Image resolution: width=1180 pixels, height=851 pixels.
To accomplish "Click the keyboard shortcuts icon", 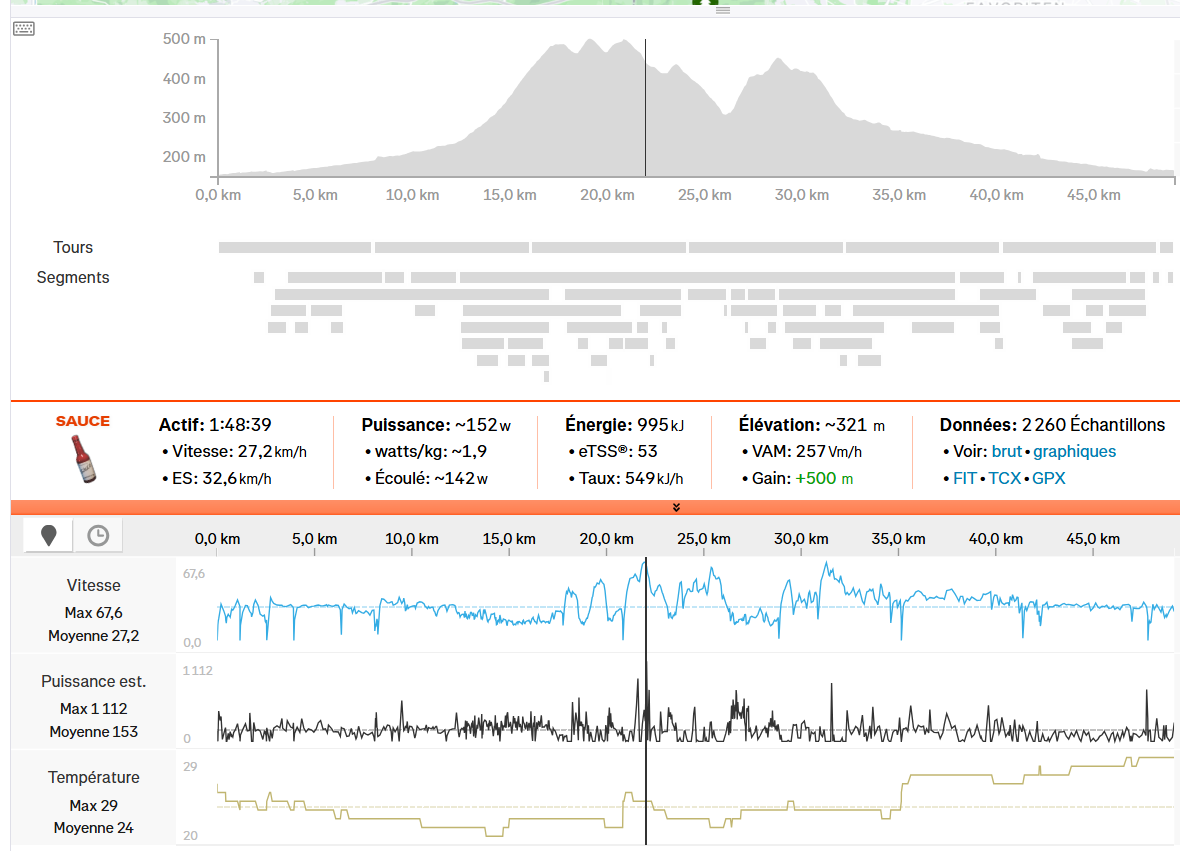I will tap(24, 29).
